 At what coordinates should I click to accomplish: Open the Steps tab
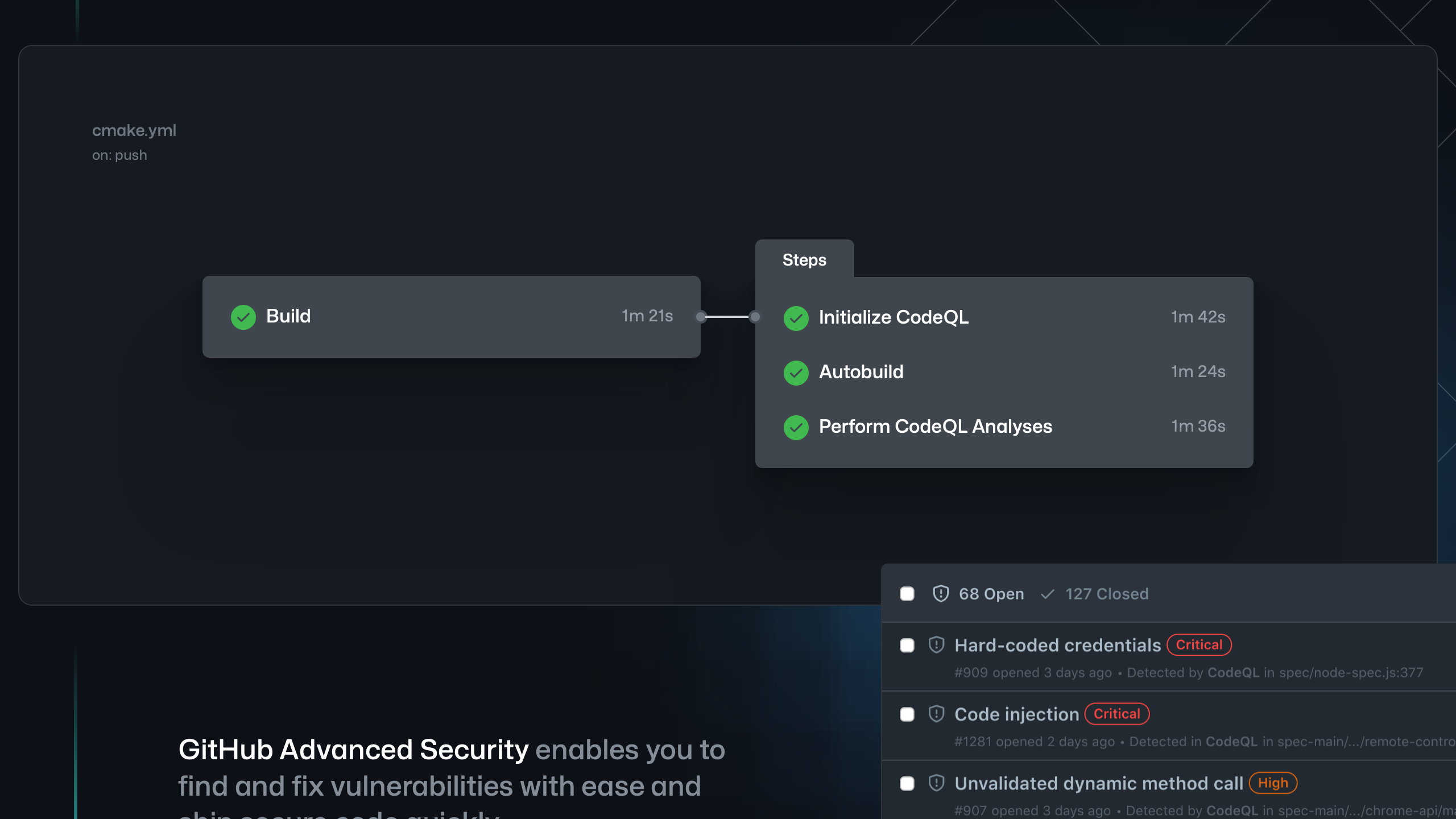point(804,259)
